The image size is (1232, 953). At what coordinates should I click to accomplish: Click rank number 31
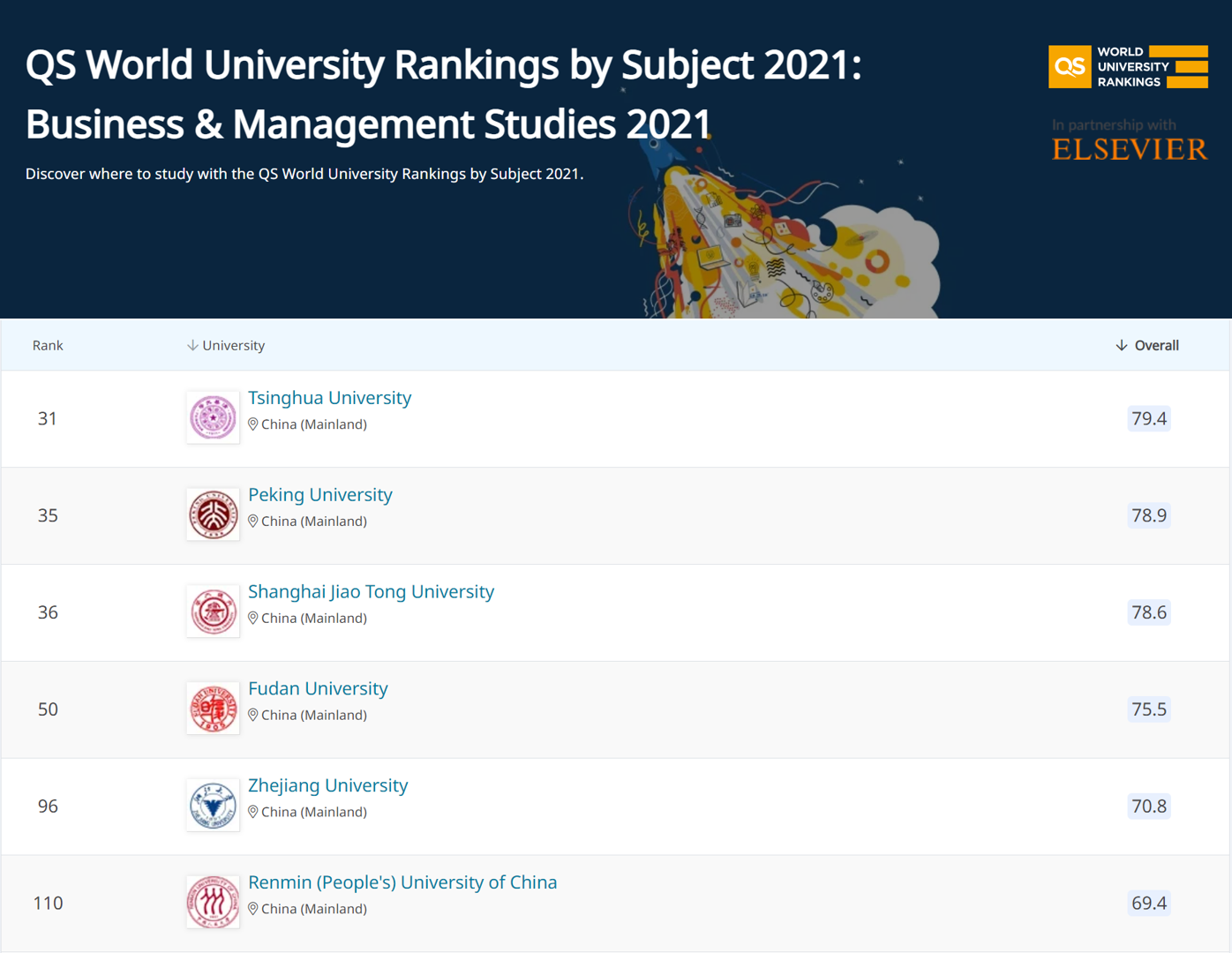point(48,418)
